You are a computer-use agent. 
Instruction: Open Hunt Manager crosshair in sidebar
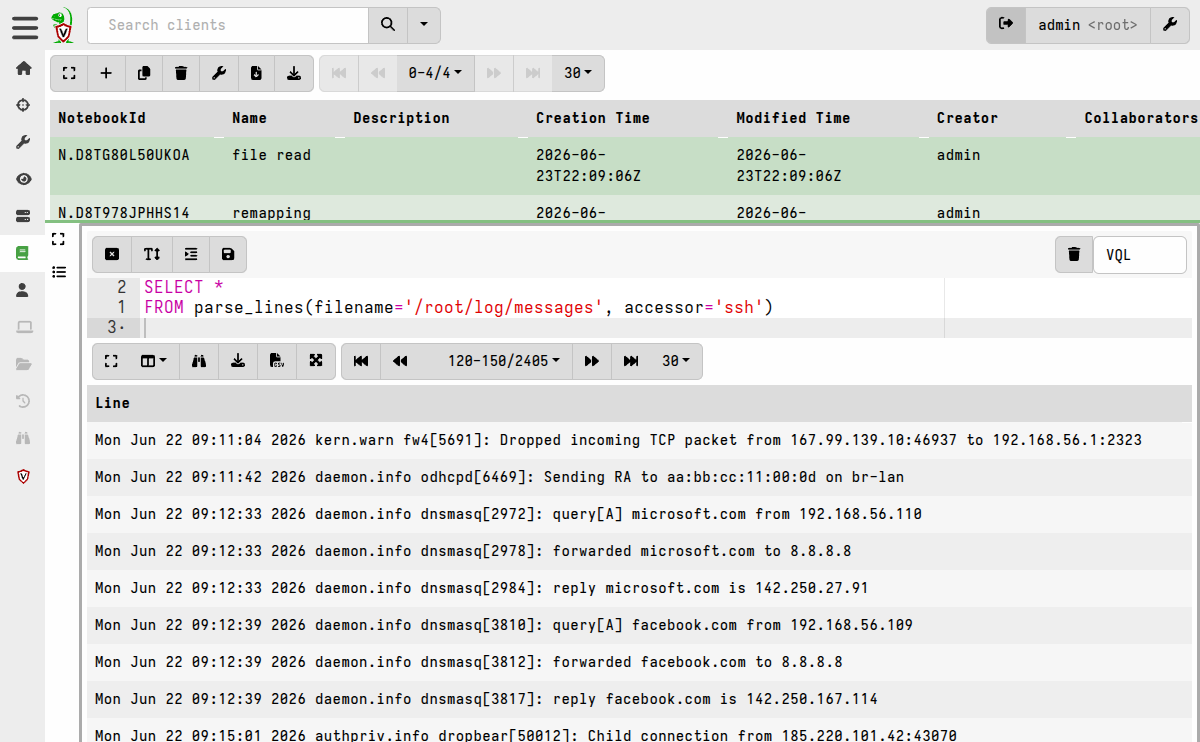point(23,105)
